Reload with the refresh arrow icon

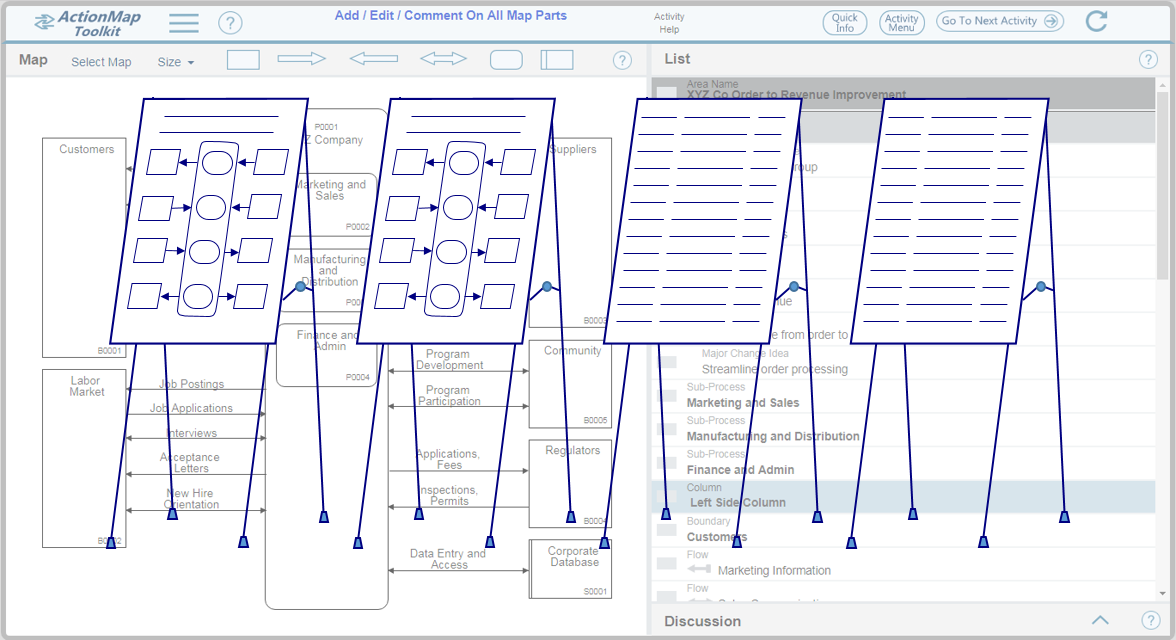click(1096, 21)
